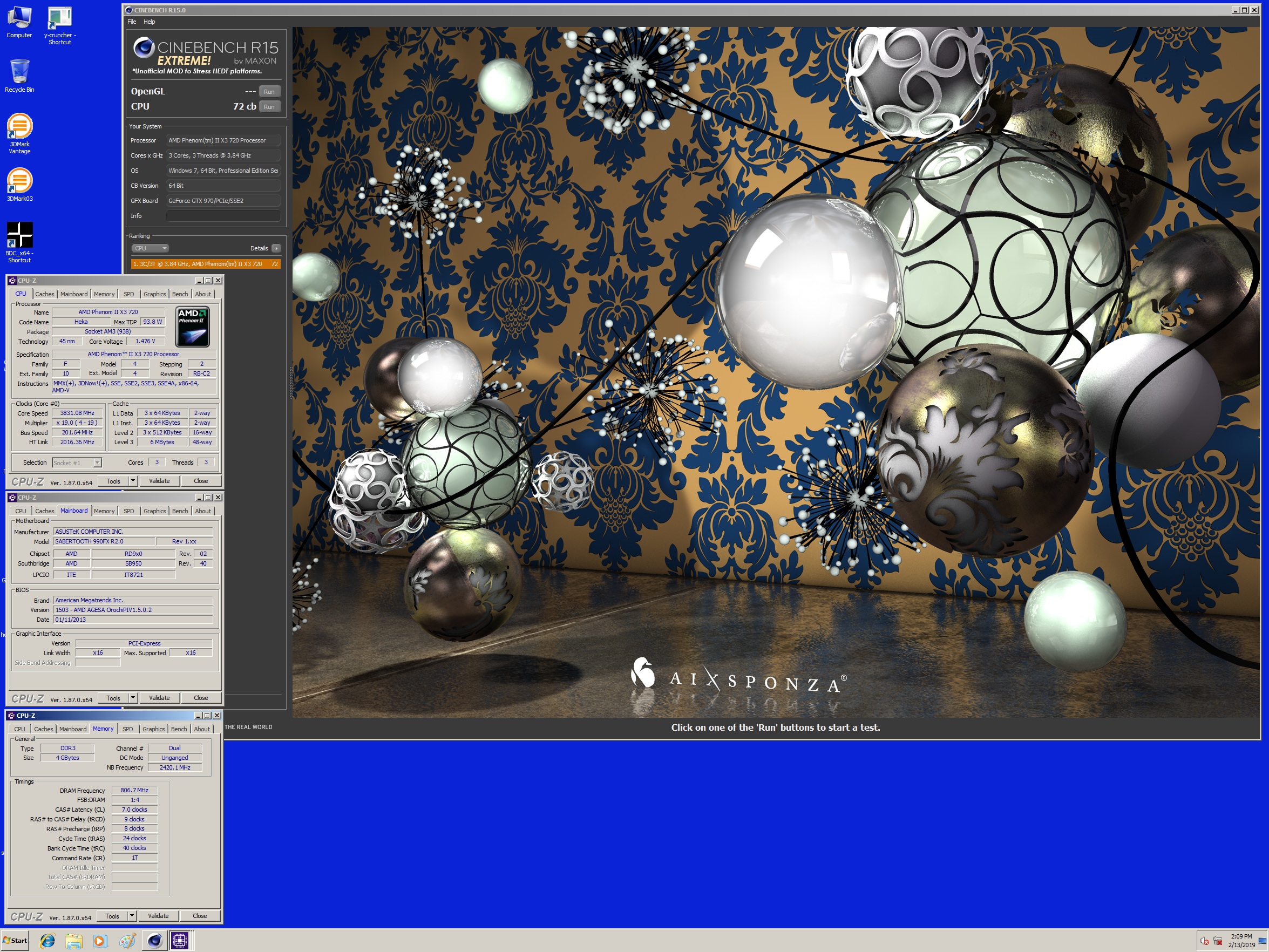Image resolution: width=1269 pixels, height=952 pixels.
Task: Click the clock showing 2:09 PM
Action: point(1241,936)
